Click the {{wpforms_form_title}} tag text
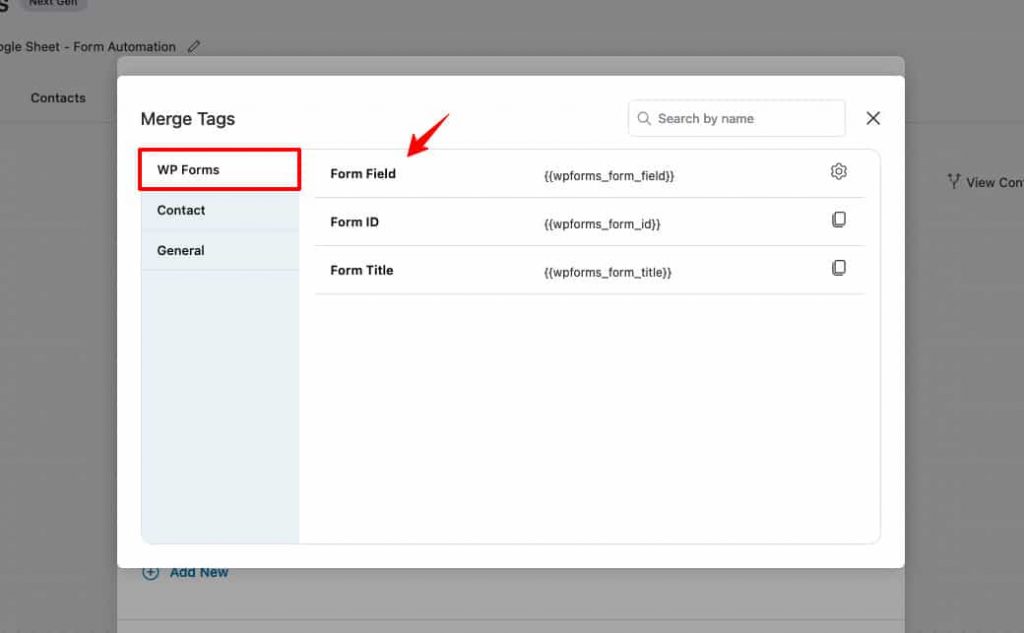The width and height of the screenshot is (1024, 633). [x=607, y=272]
